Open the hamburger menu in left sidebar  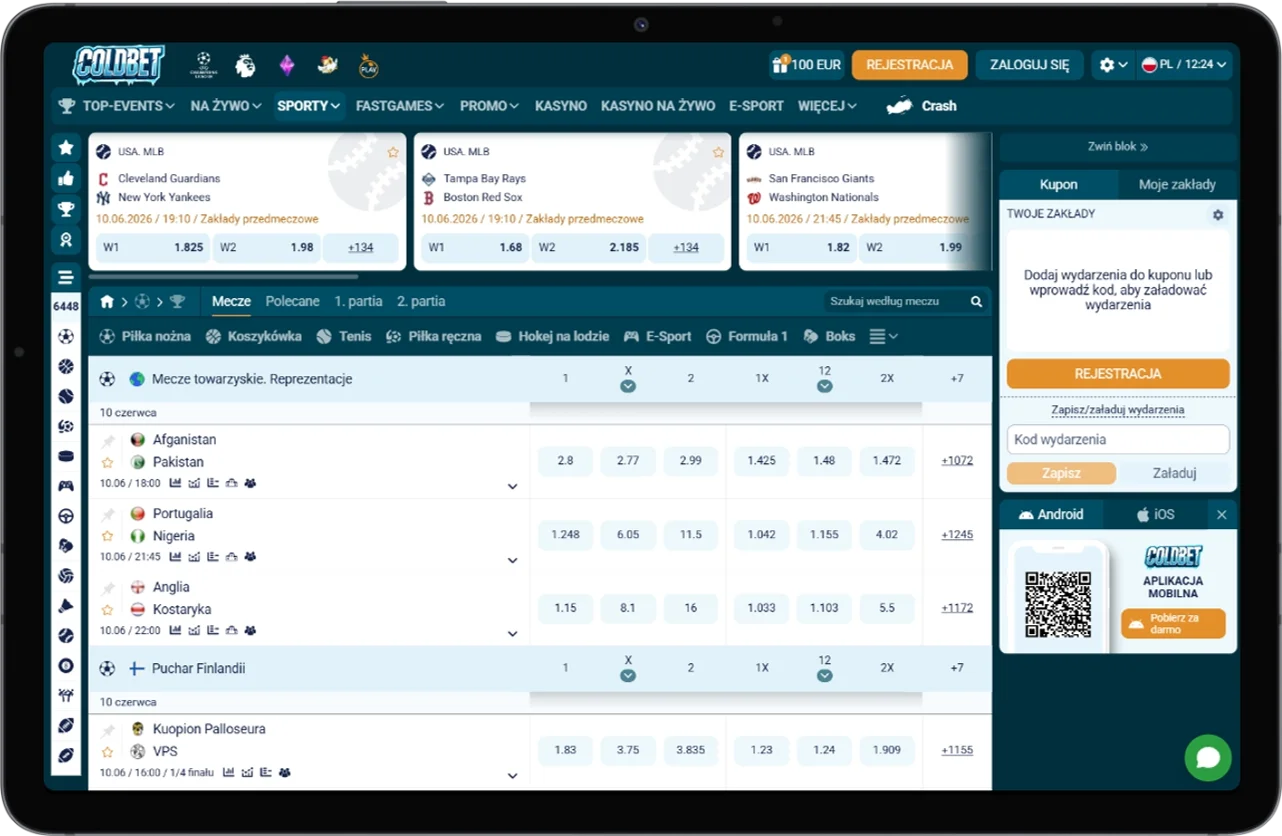click(x=66, y=278)
